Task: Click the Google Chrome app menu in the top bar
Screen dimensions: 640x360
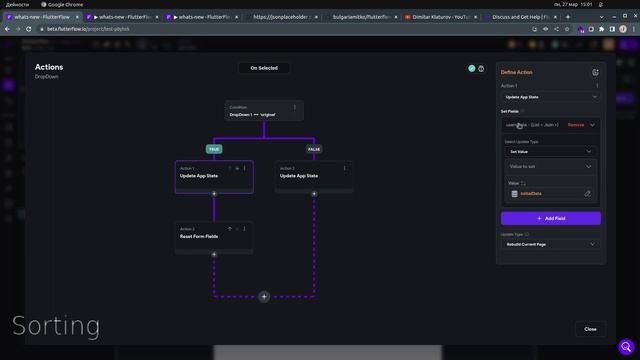Action: (x=62, y=4)
